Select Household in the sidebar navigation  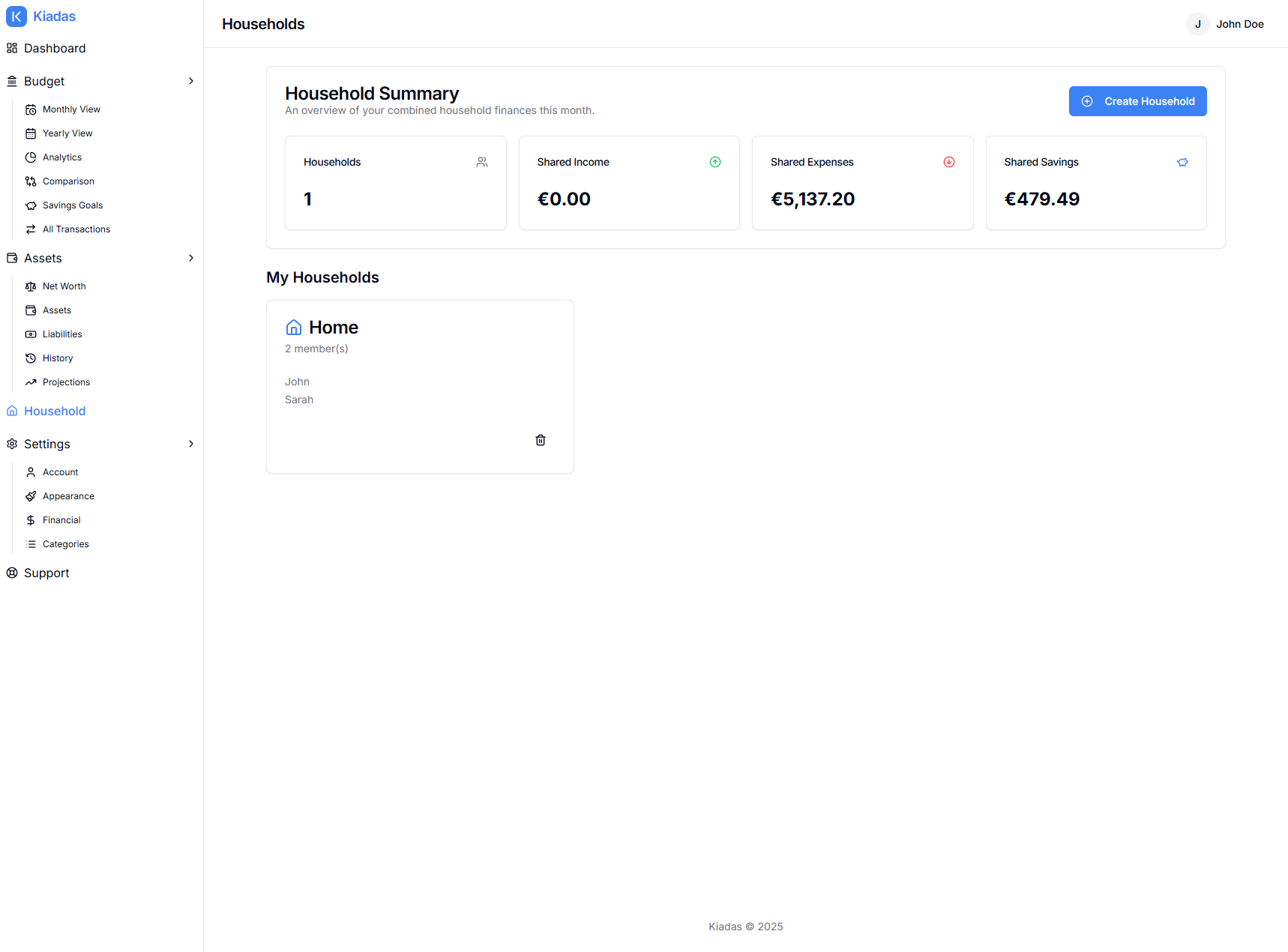coord(53,411)
